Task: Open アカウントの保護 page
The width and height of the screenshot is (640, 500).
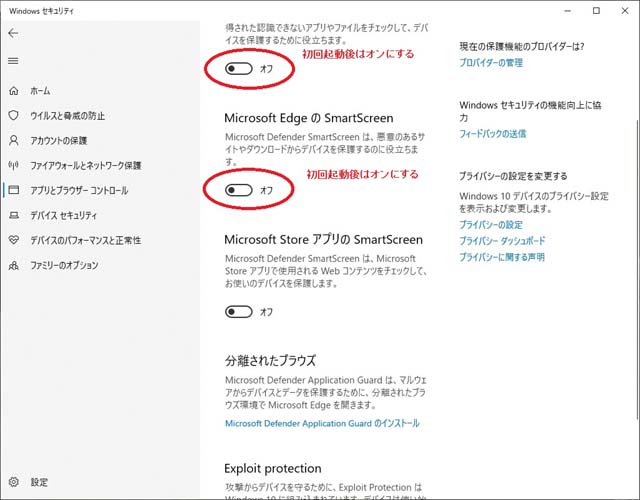Action: click(58, 141)
